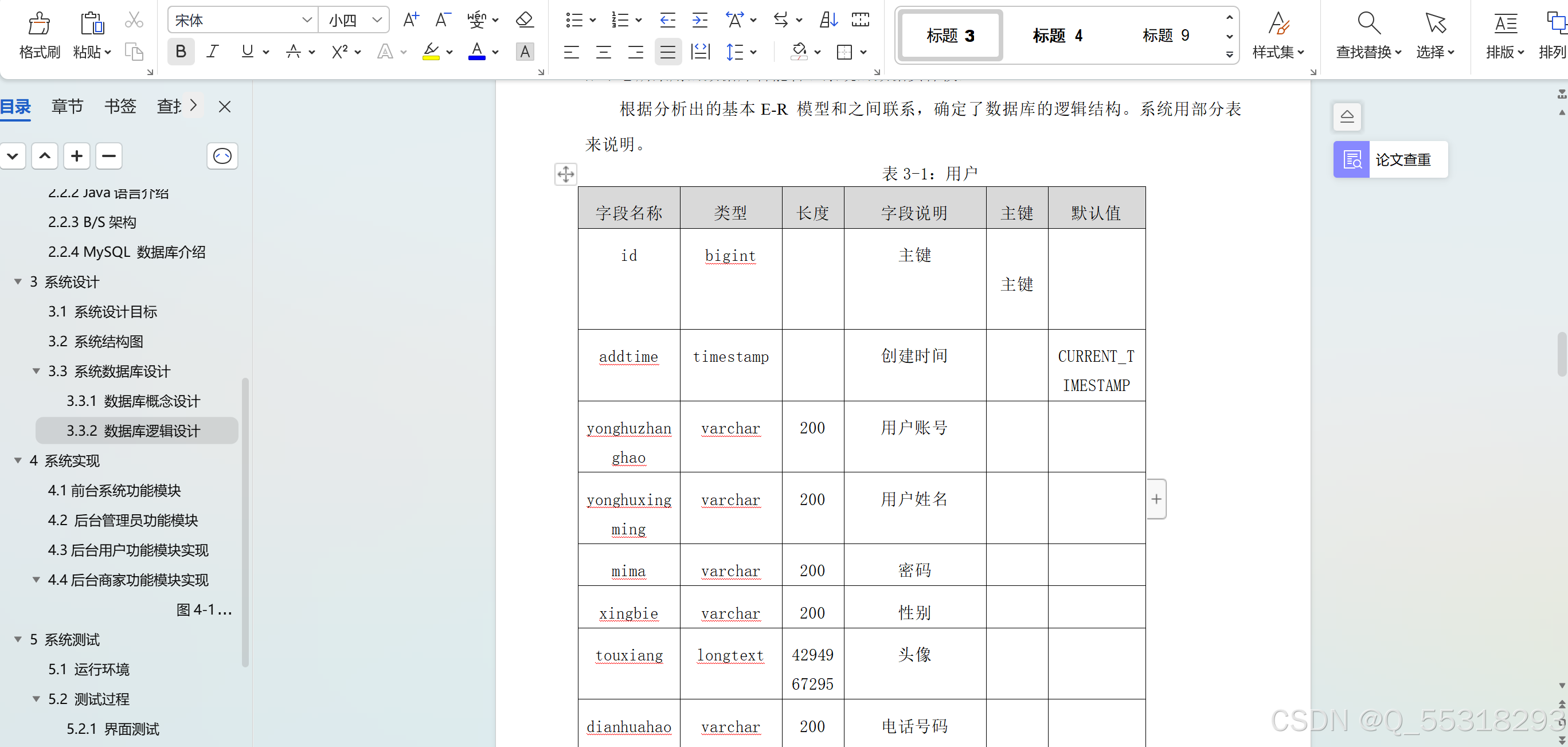
Task: Open the font size dropdown 小四
Action: (377, 20)
